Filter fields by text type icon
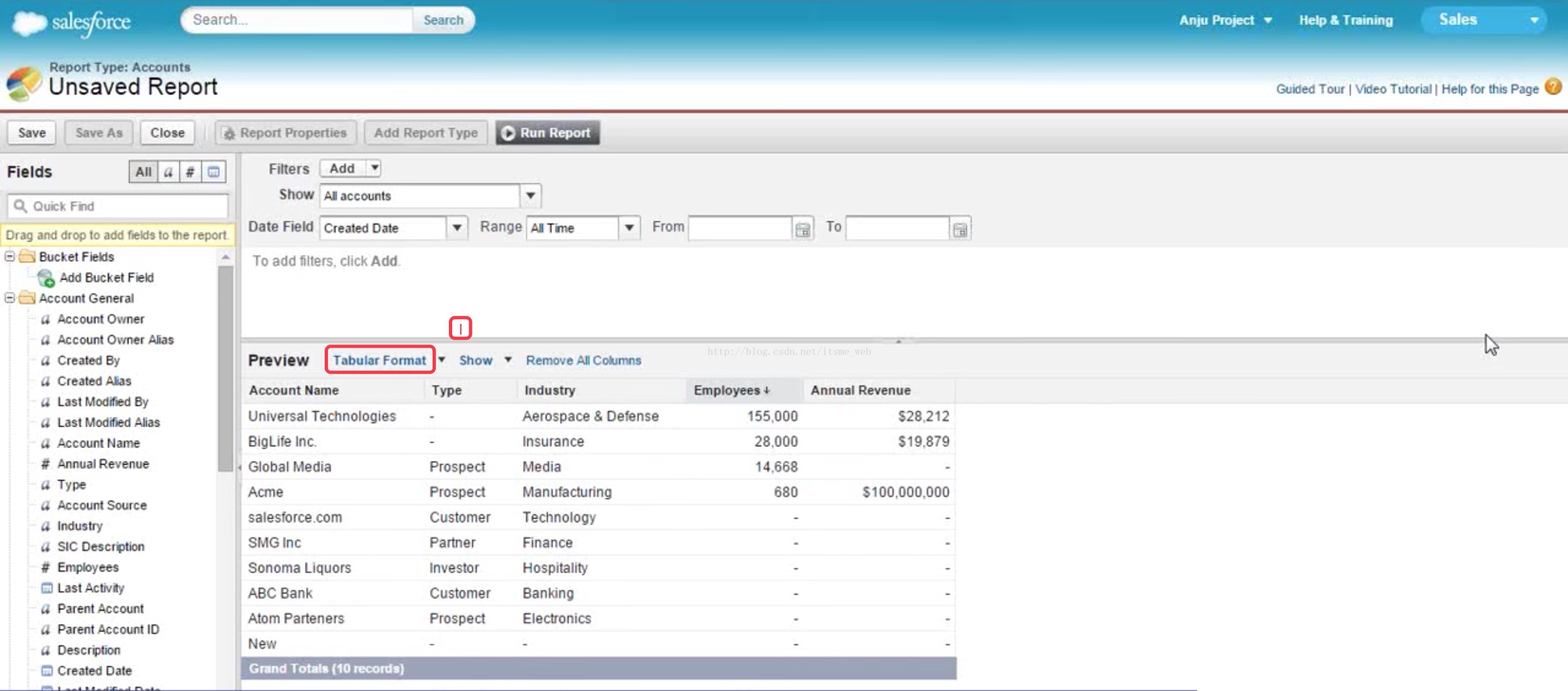Viewport: 1568px width, 691px height. click(168, 172)
